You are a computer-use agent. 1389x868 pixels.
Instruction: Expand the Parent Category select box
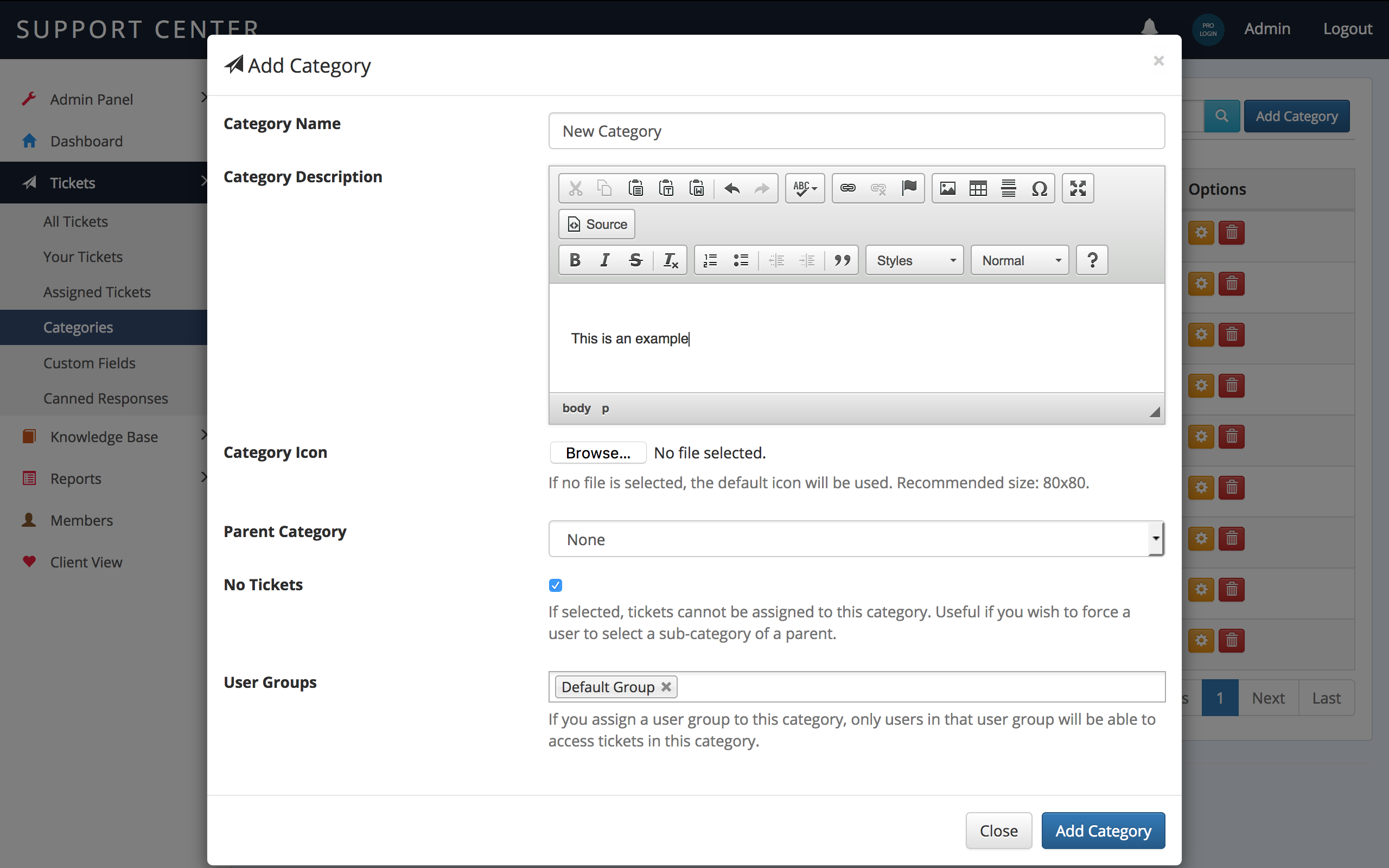coord(856,539)
